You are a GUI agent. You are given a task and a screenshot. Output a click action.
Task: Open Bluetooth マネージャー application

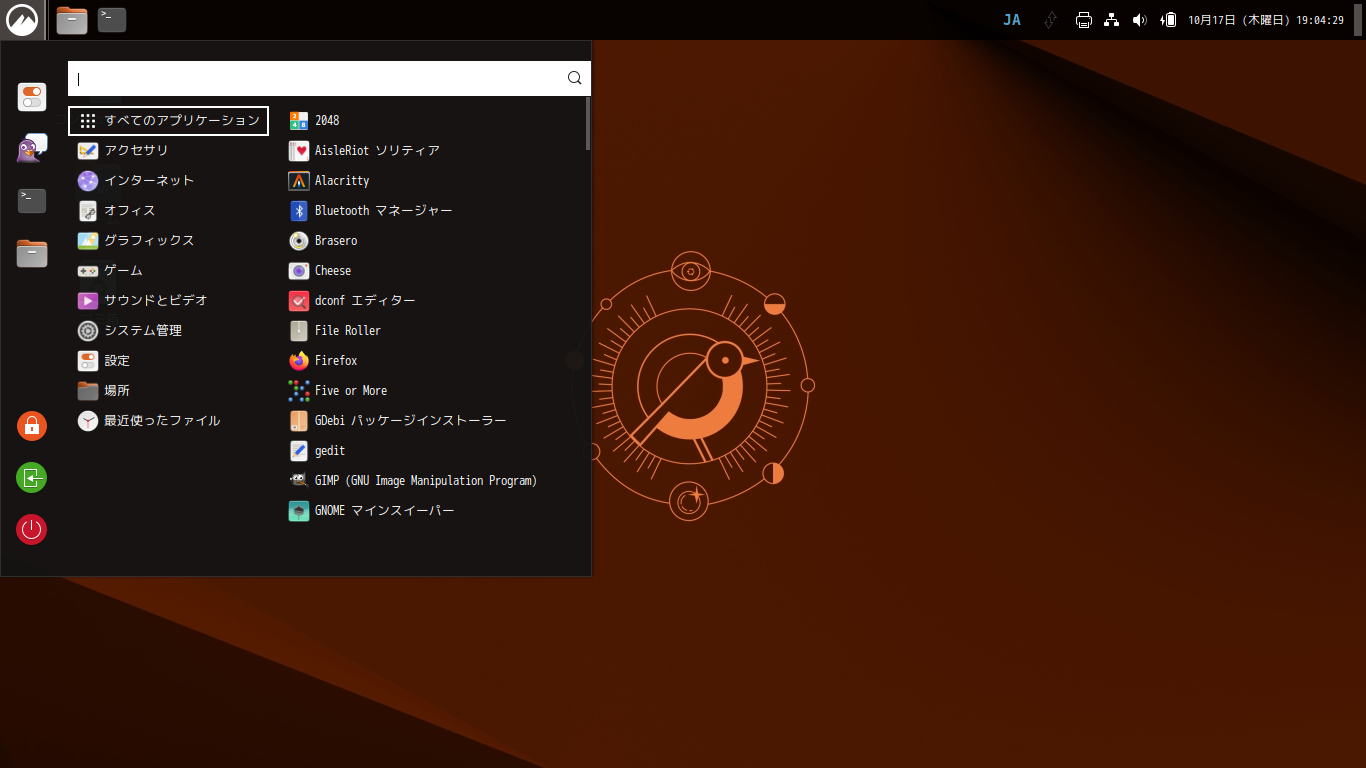pos(383,211)
